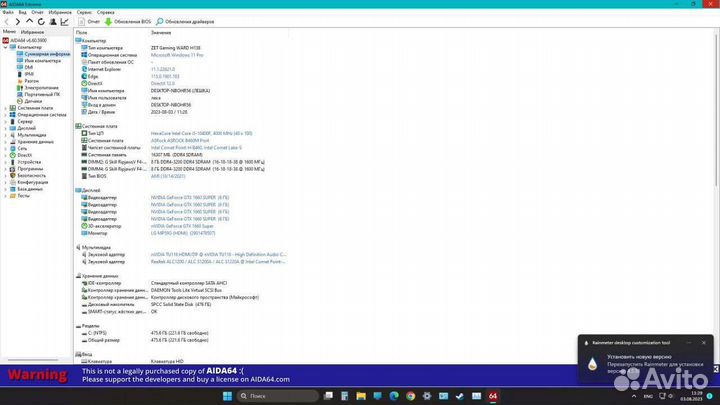Viewport: 720px width, 405px height.
Task: Collapse the Компьютер tree node
Action: pyautogui.click(x=6, y=47)
